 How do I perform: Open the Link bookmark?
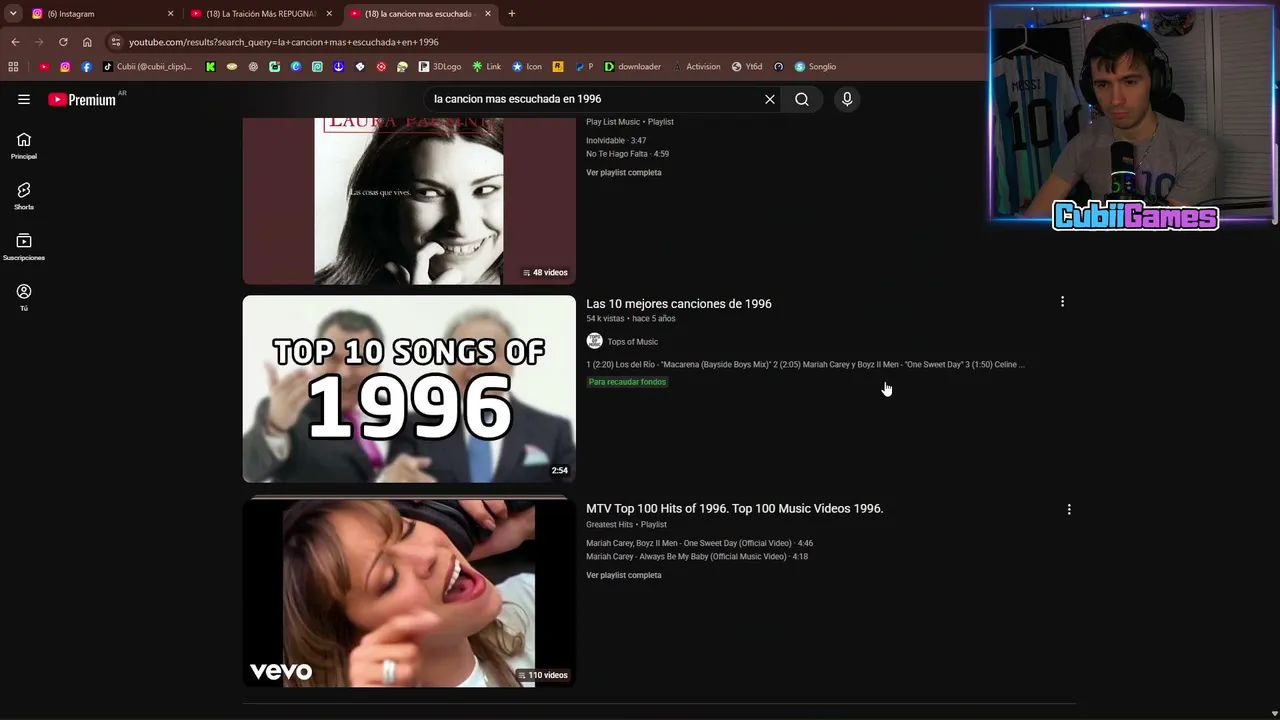(x=487, y=67)
